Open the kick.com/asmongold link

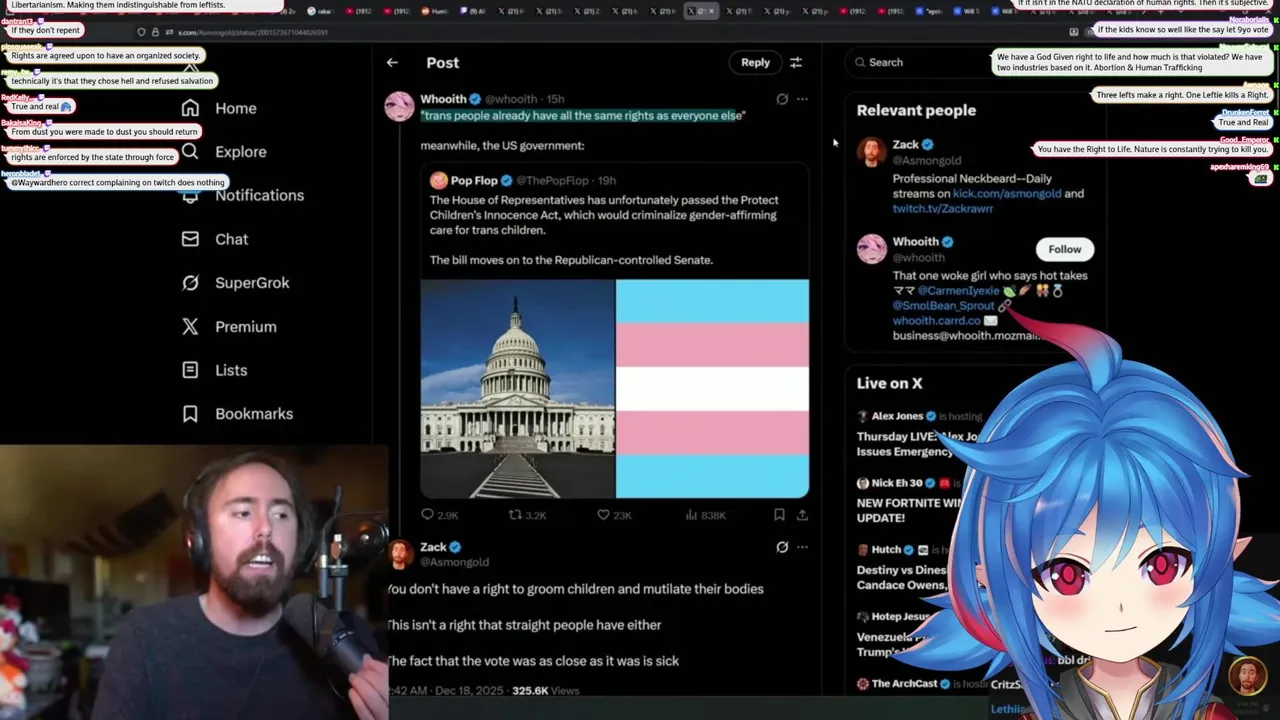click(x=1006, y=193)
